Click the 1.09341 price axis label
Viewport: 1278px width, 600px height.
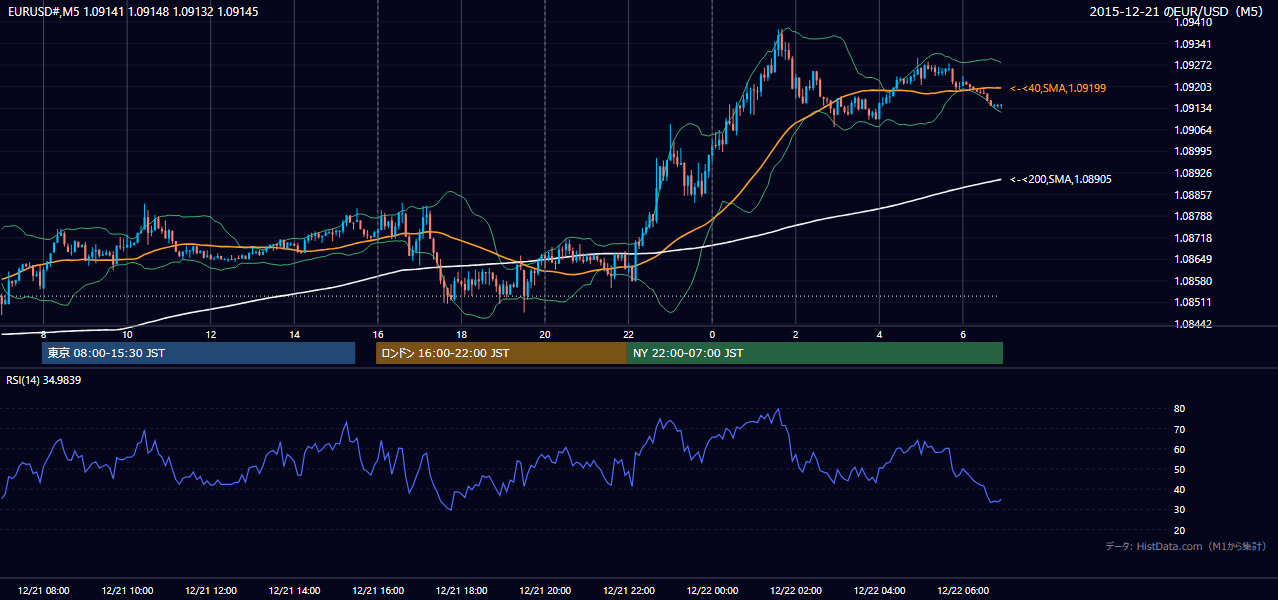[x=1193, y=44]
